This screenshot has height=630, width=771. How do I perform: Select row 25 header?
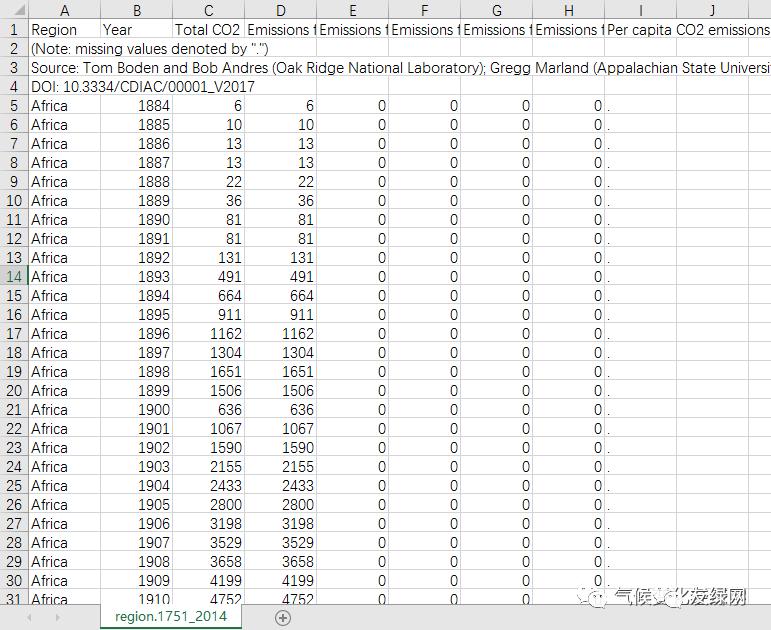click(14, 485)
